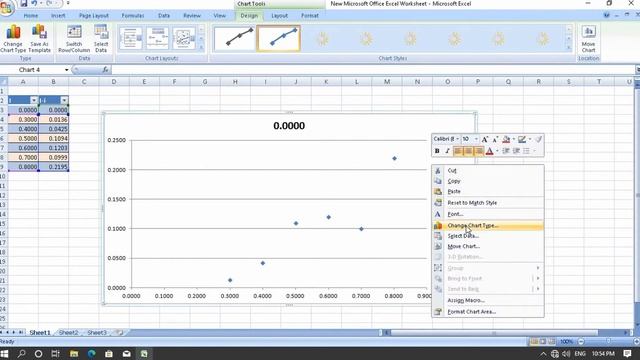Click the chart title 0.0000
The width and height of the screenshot is (640, 360).
(289, 126)
